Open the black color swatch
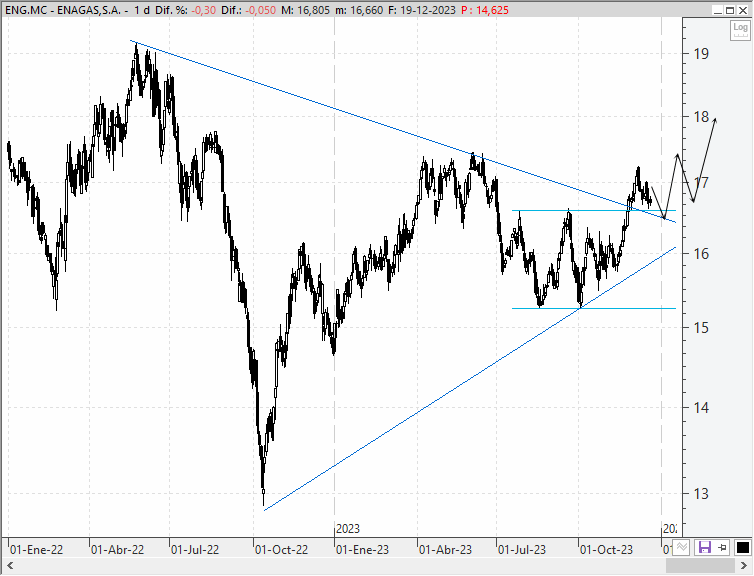 (x=742, y=547)
